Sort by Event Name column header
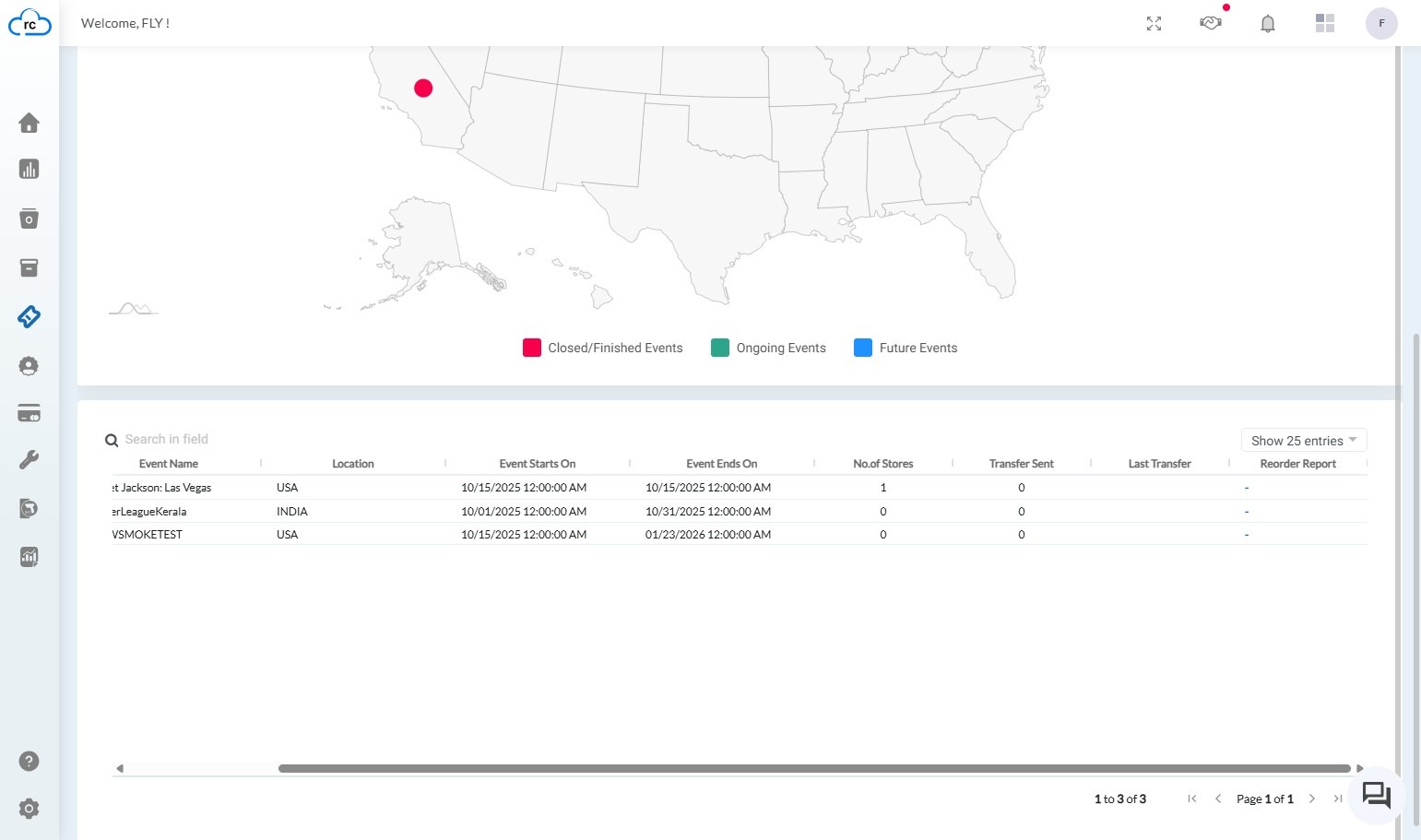This screenshot has height=840, width=1421. pos(169,464)
